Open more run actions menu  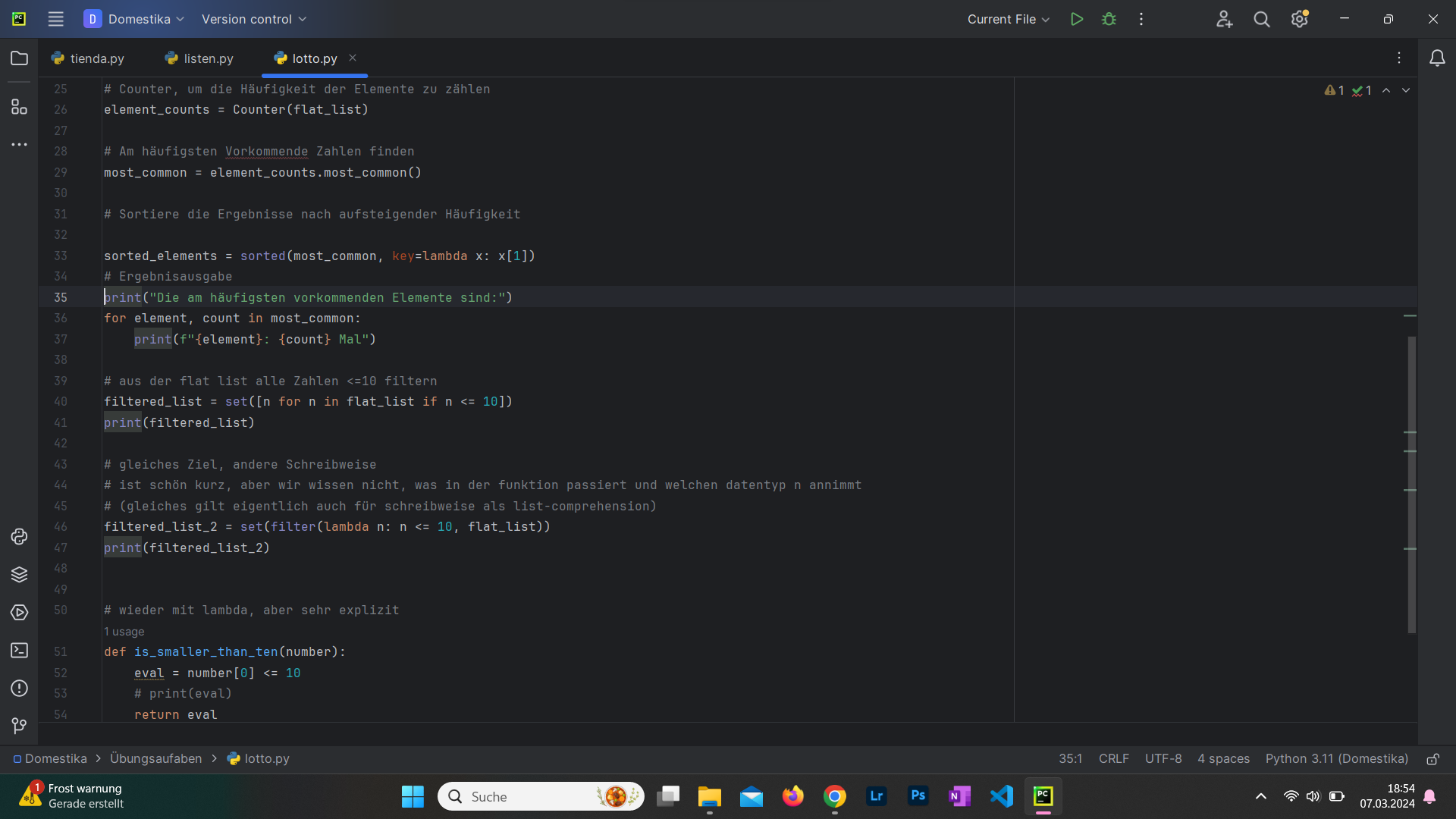pos(1141,19)
